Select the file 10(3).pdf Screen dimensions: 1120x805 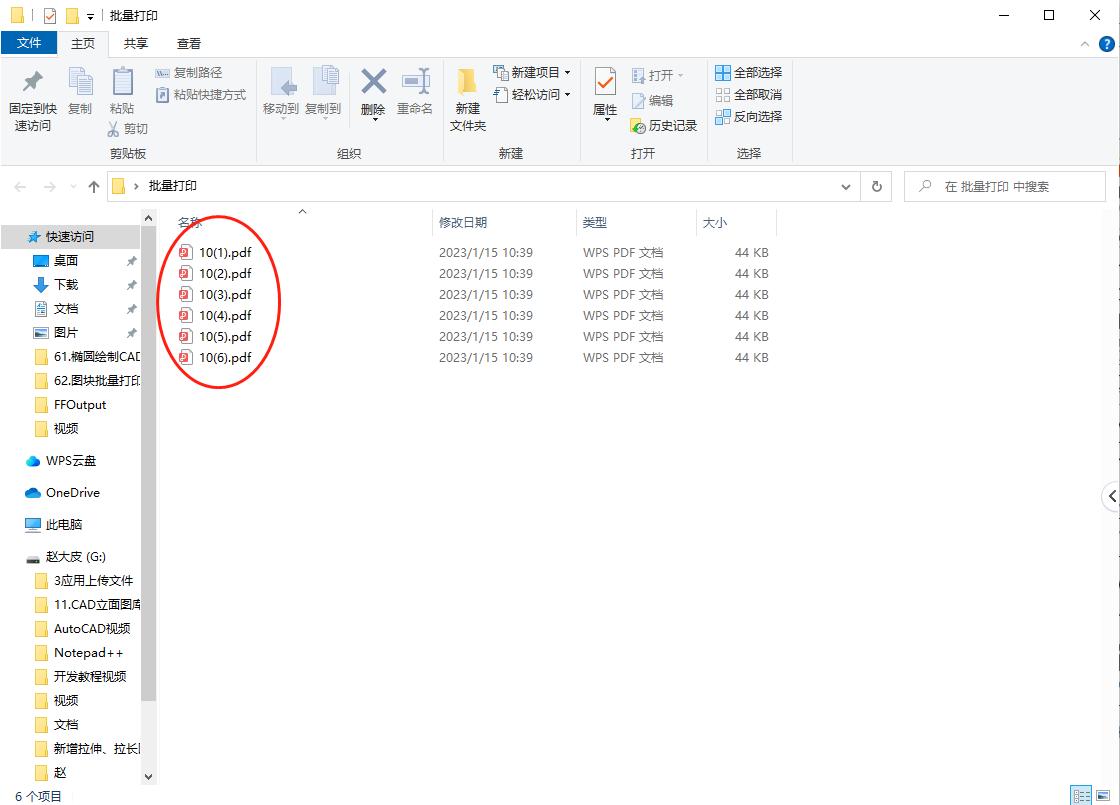click(225, 294)
